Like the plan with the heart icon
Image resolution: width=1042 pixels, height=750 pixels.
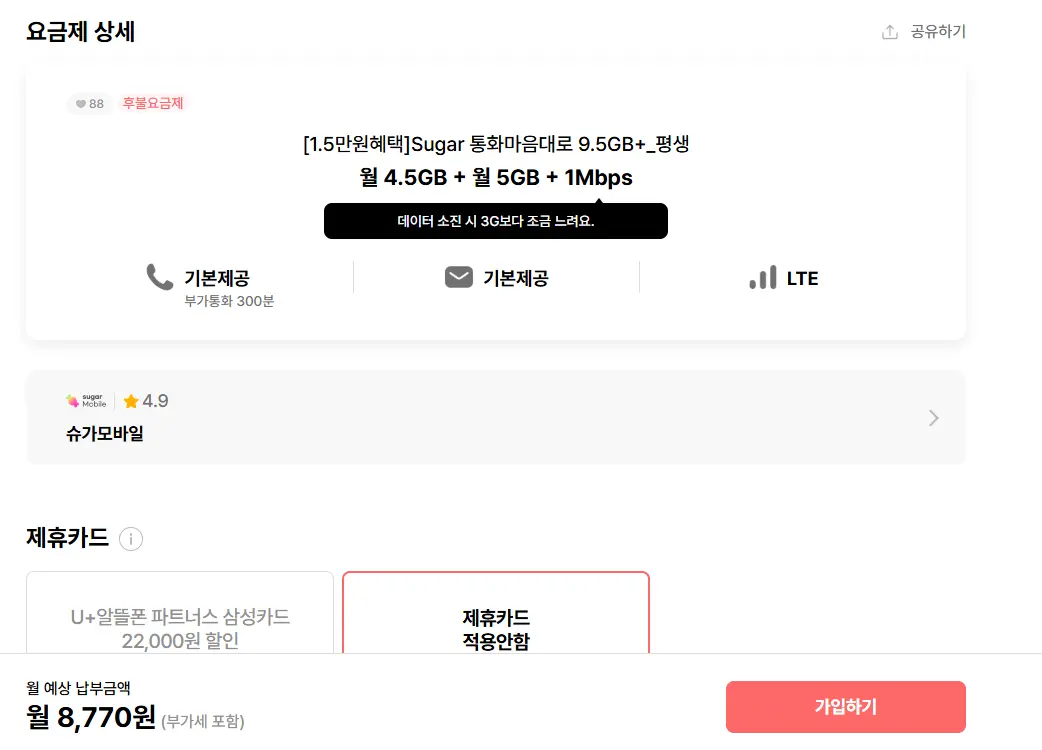[82, 104]
